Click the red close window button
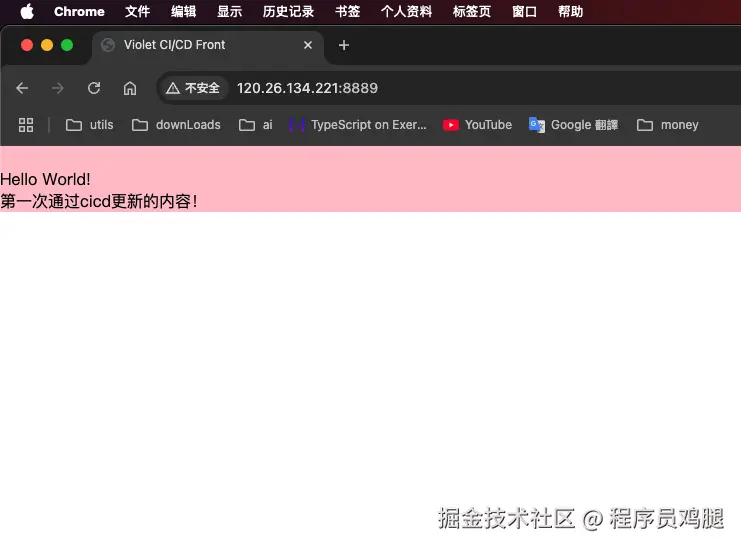 pos(27,45)
